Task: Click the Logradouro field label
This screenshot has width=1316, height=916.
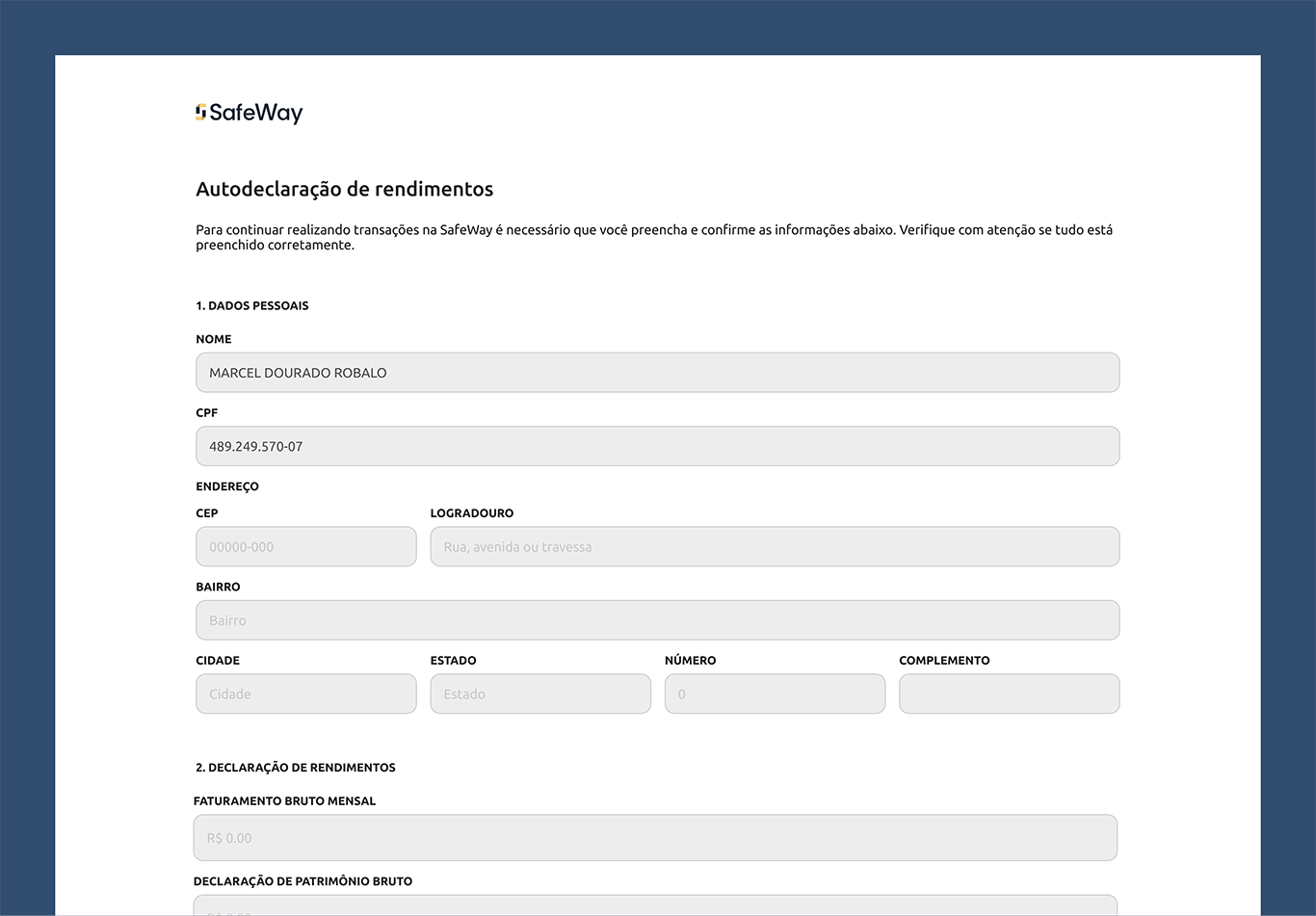Action: [472, 513]
